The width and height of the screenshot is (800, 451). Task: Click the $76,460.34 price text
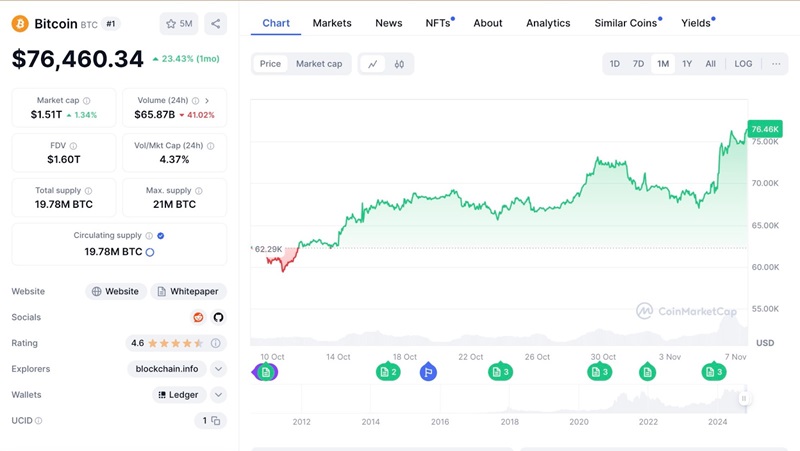tap(78, 59)
